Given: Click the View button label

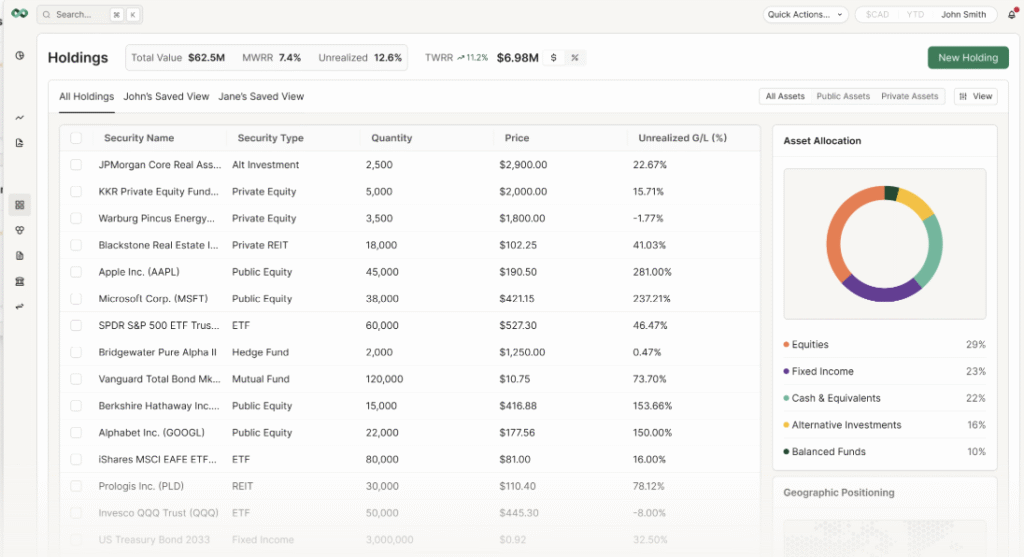Looking at the screenshot, I should [x=982, y=96].
